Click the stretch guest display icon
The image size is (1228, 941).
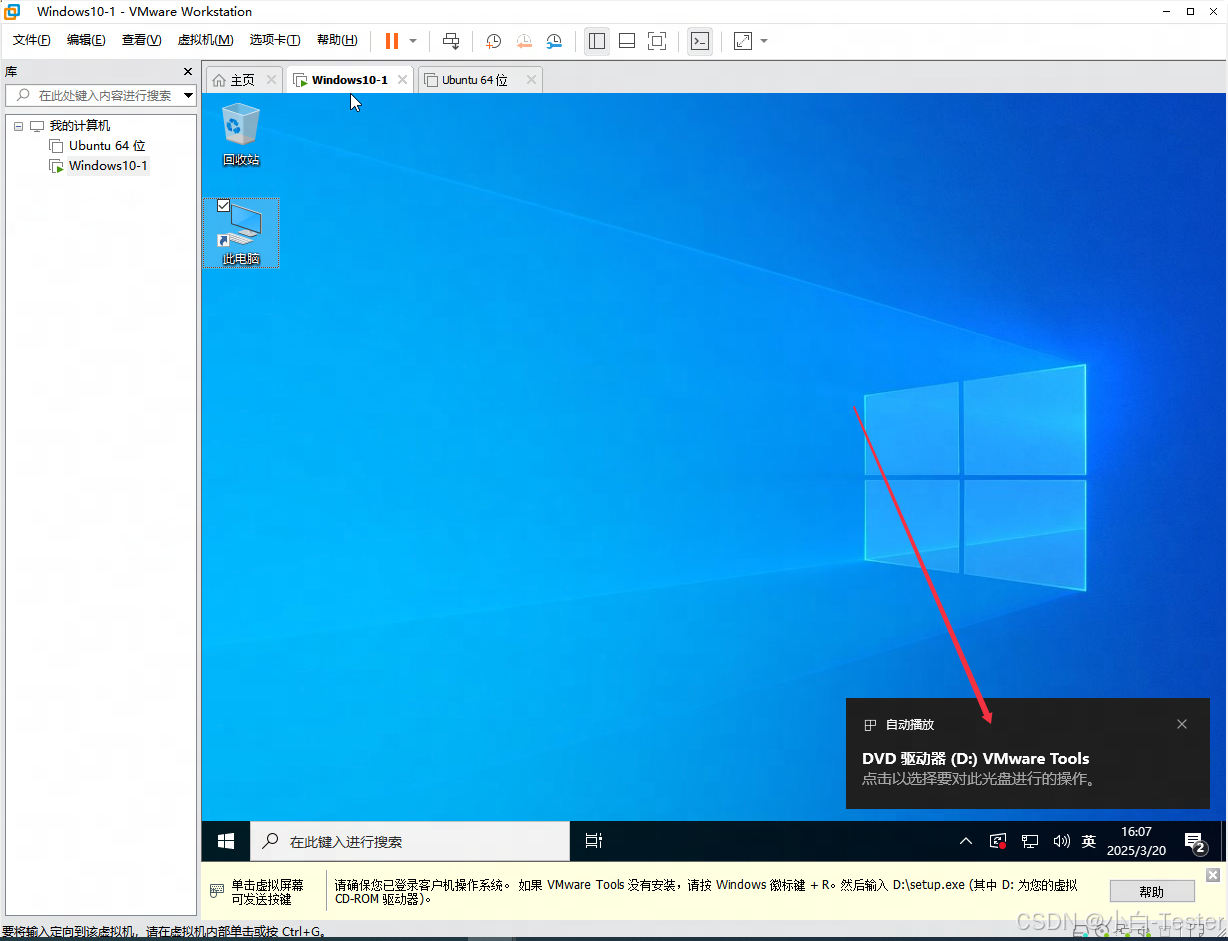coord(743,41)
